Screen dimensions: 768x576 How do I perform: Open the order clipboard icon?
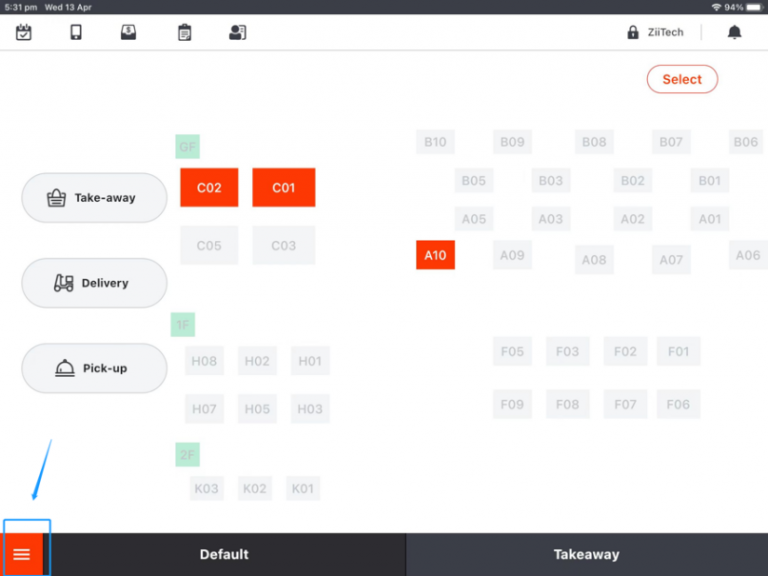click(x=184, y=32)
